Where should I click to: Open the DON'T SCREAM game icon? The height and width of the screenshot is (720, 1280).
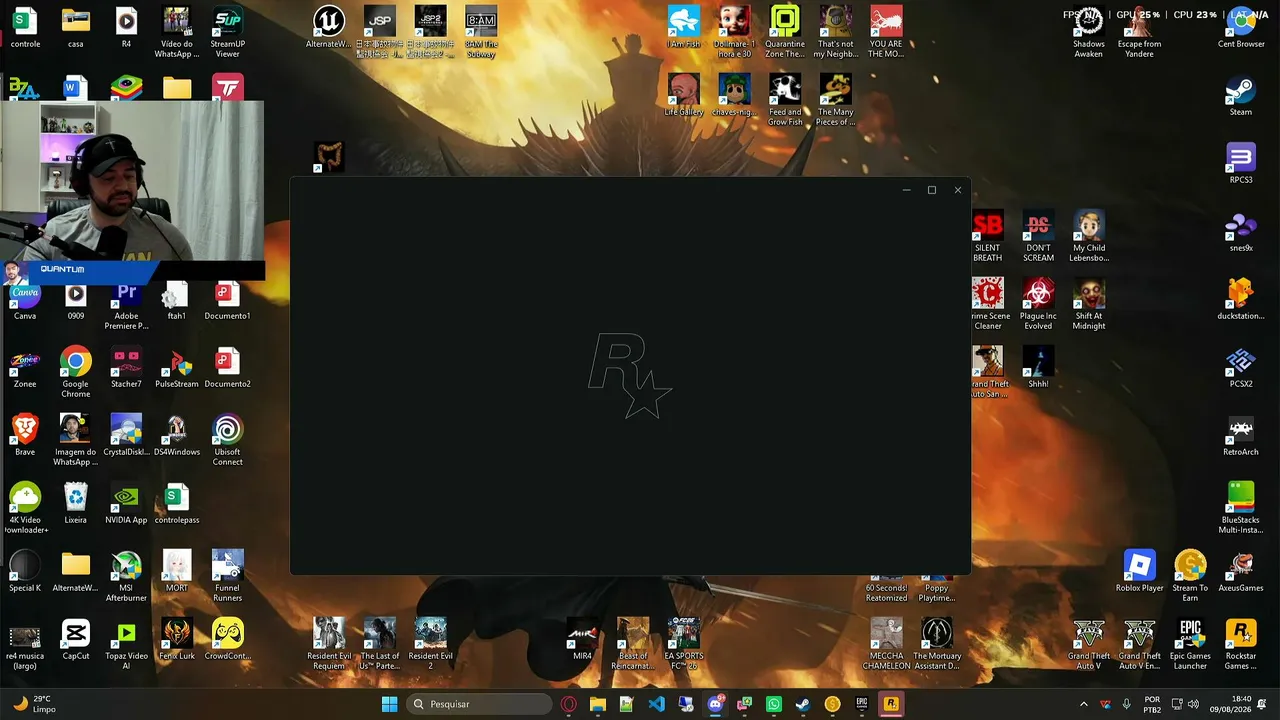[1038, 237]
